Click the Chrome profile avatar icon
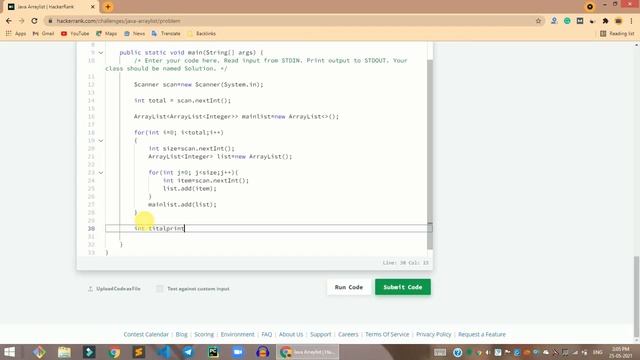Screen dimensions: 640x360 tap(618, 21)
